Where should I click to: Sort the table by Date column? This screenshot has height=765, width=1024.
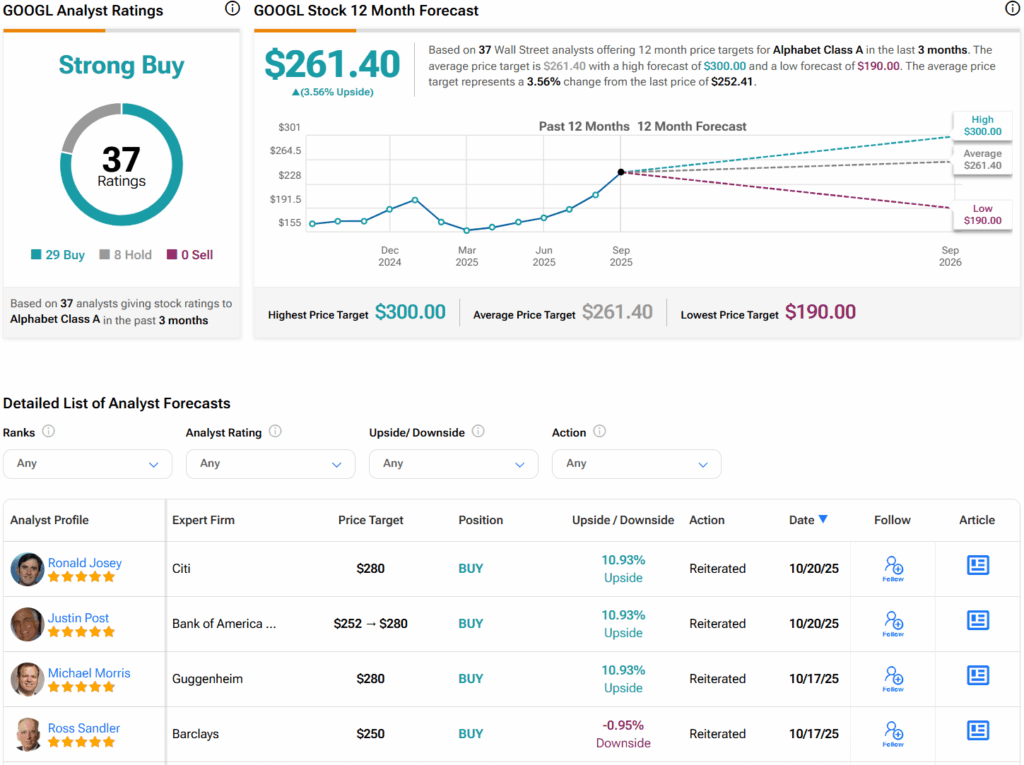coord(807,520)
